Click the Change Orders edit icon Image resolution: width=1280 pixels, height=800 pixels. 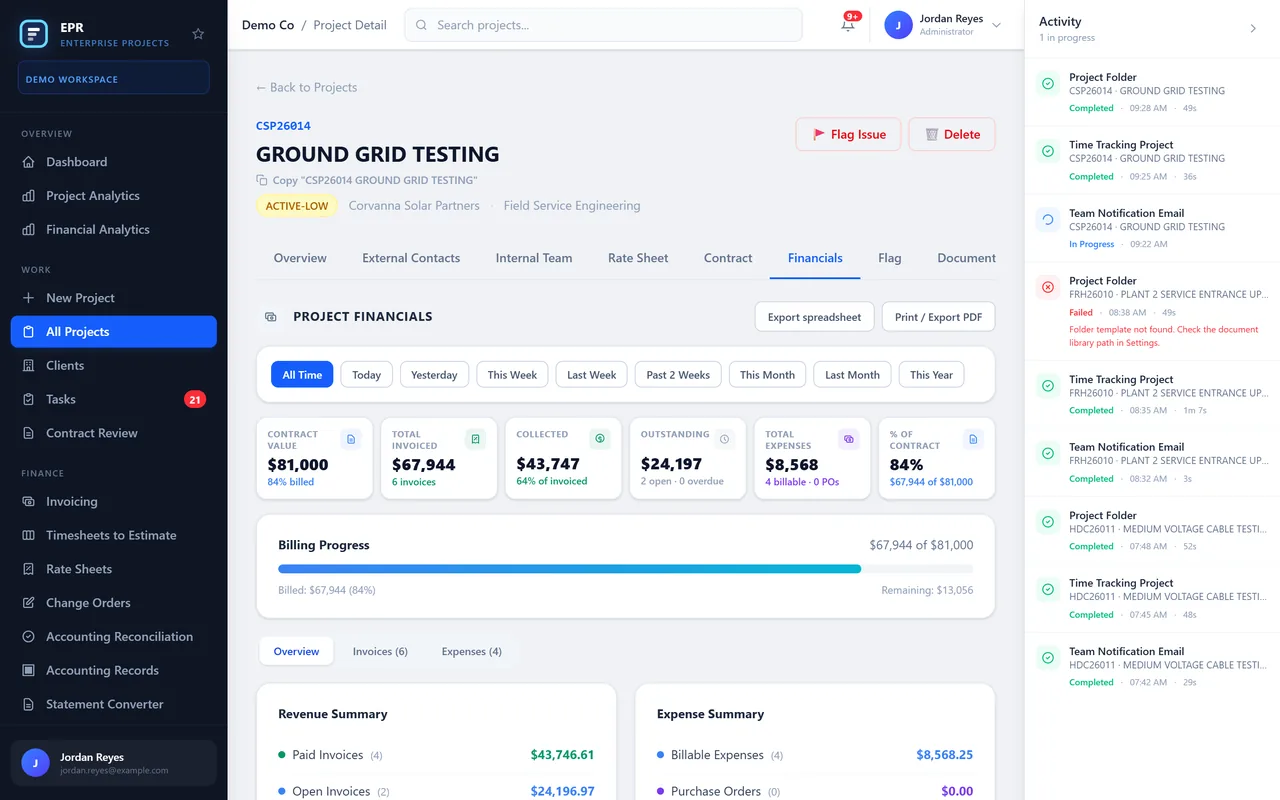(x=28, y=603)
